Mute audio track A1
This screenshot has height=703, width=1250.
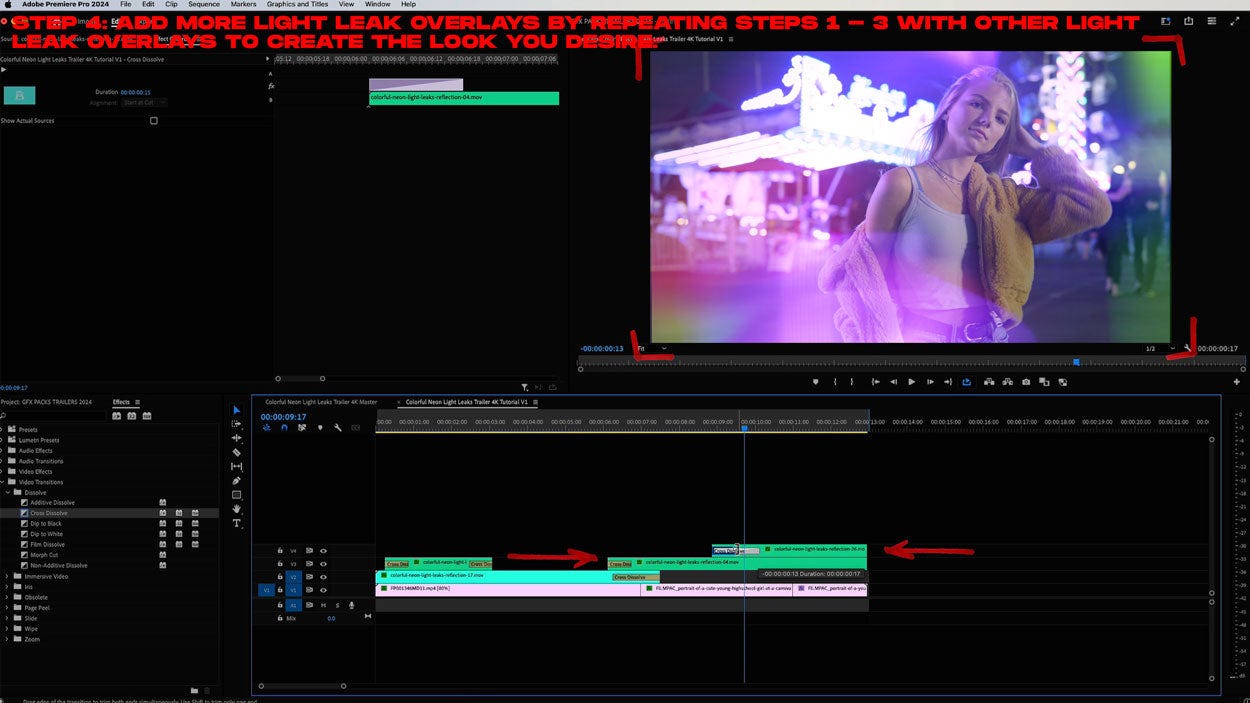click(x=323, y=605)
